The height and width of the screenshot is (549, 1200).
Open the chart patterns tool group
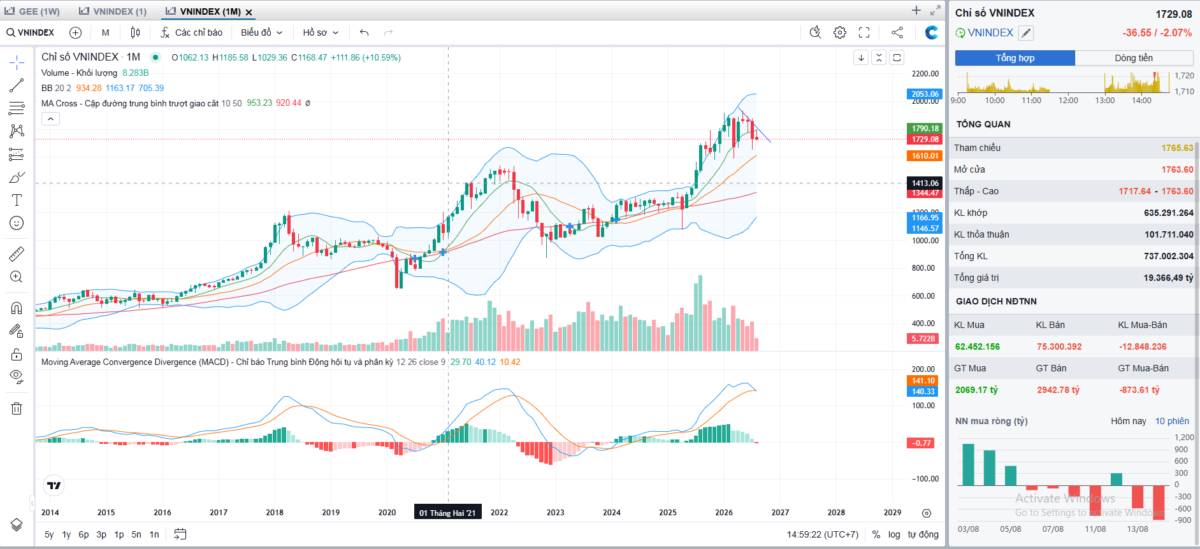click(x=16, y=131)
